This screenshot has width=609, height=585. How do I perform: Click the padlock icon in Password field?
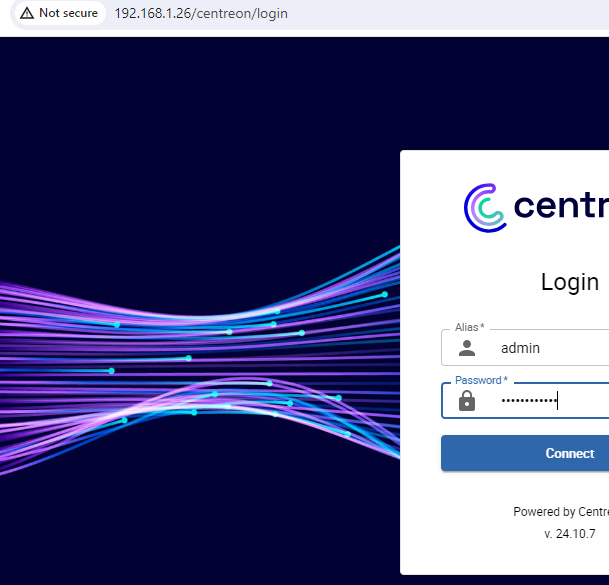(467, 400)
